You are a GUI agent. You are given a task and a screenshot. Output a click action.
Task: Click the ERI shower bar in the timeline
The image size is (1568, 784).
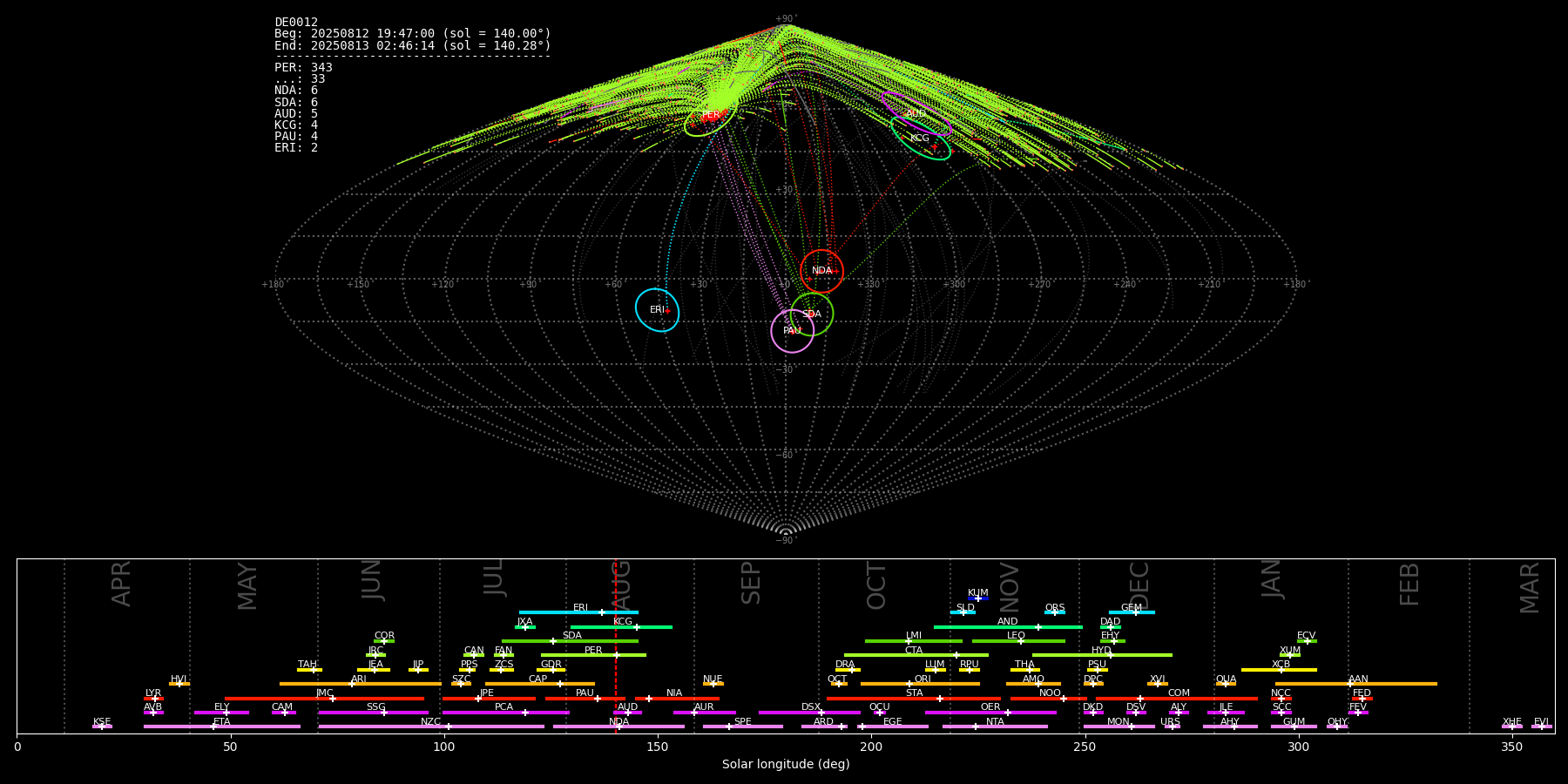pos(578,612)
